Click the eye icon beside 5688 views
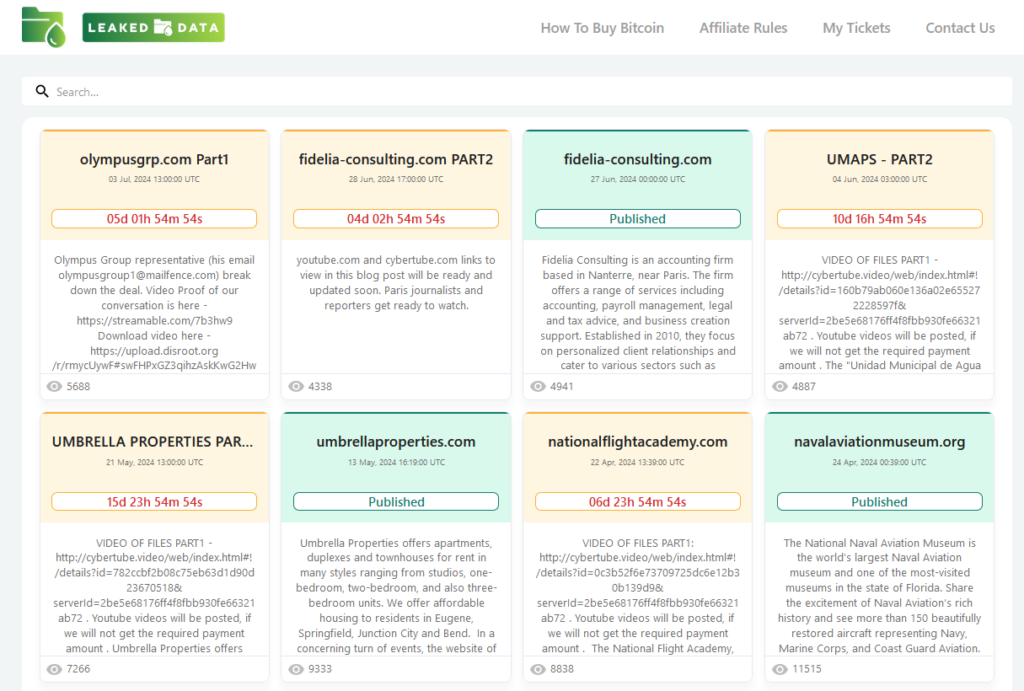The image size is (1024, 691). click(x=54, y=386)
